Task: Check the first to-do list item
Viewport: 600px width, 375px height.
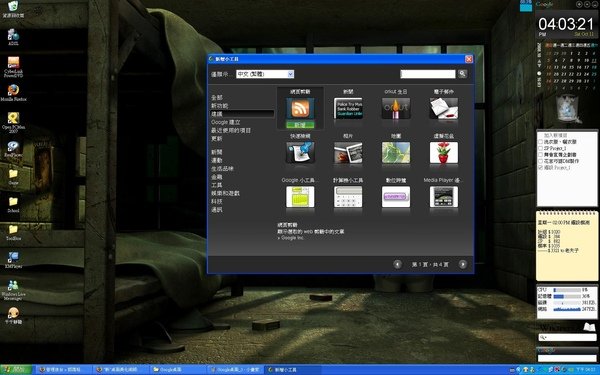Action: (x=540, y=142)
